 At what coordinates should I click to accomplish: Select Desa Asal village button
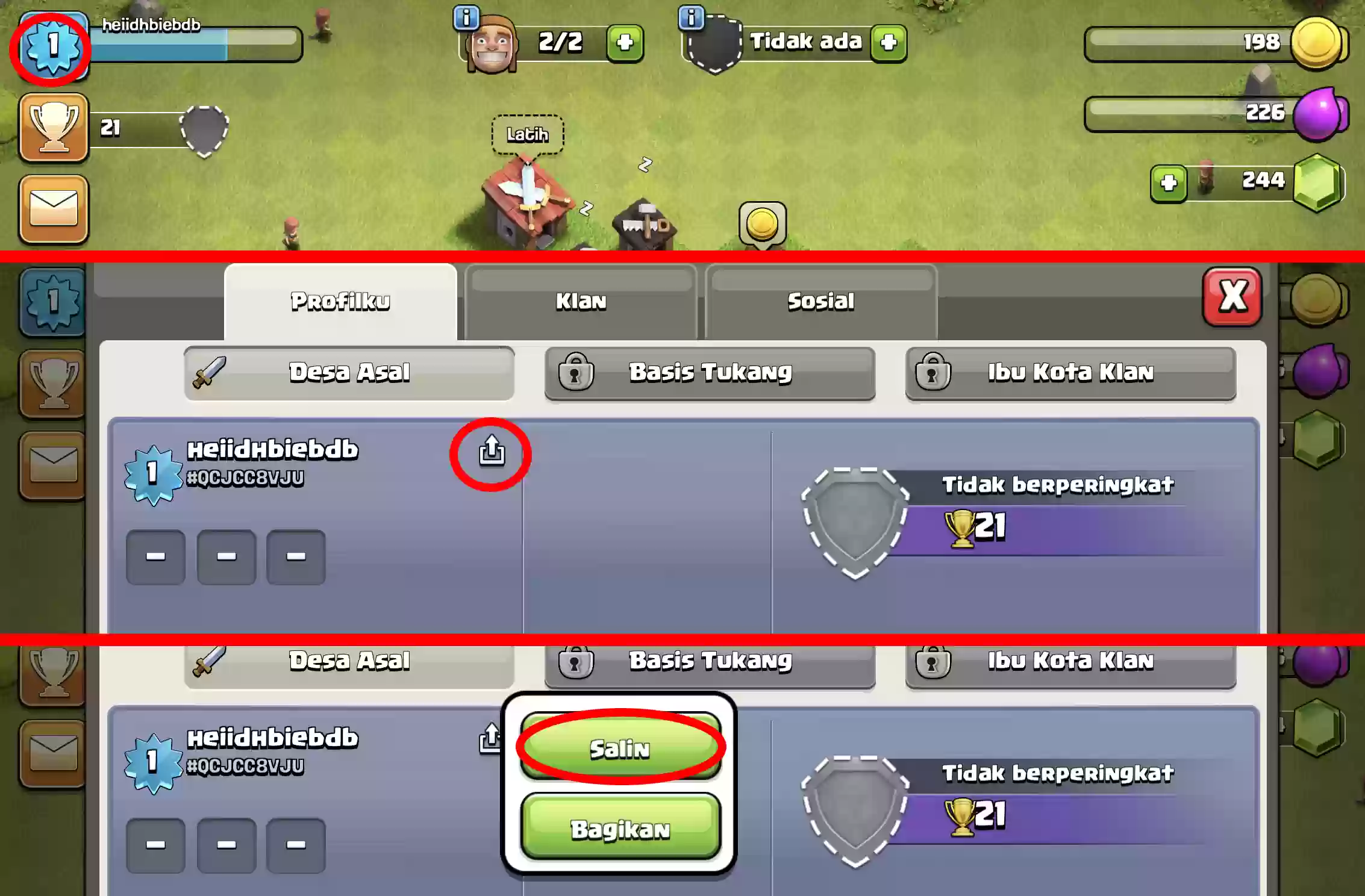[349, 373]
